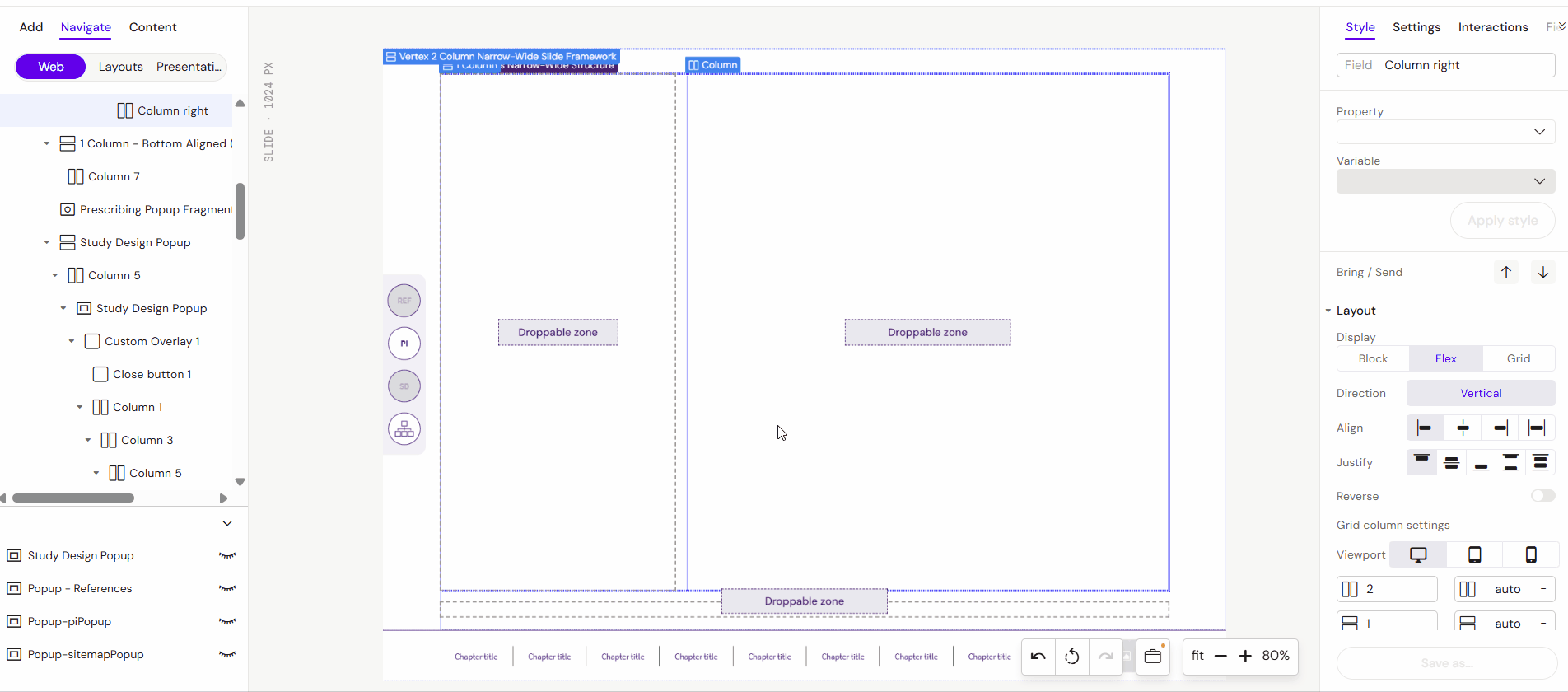Set align to stretch icon

click(x=1537, y=428)
